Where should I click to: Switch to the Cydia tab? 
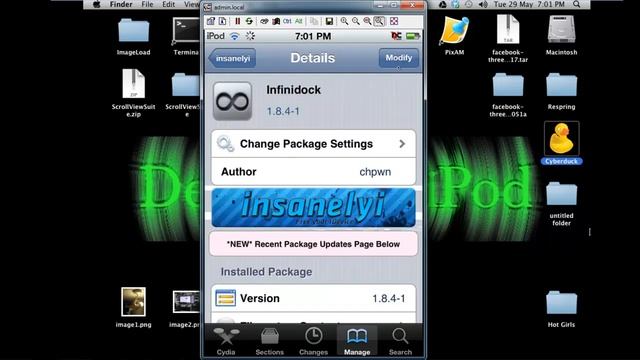click(x=226, y=342)
